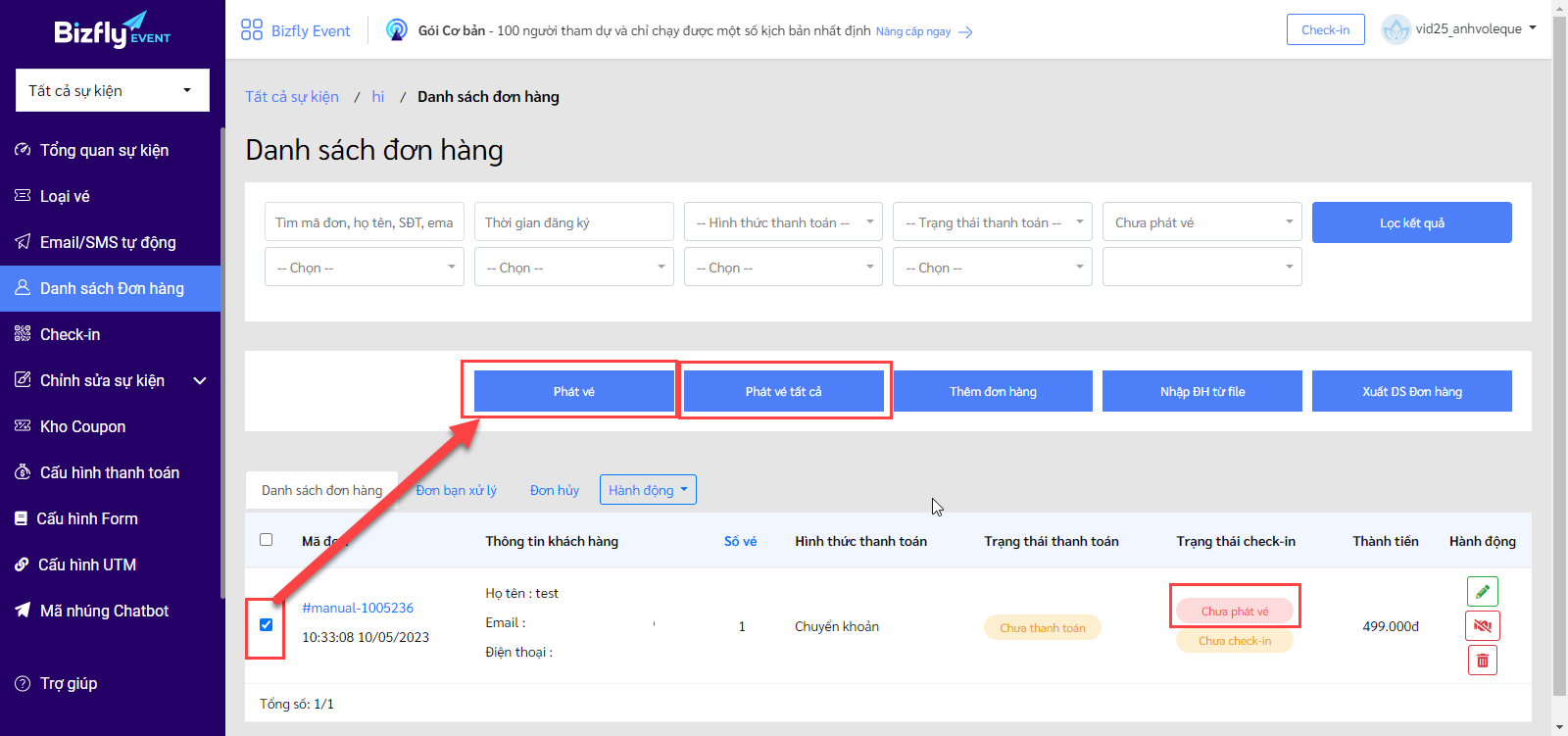Click the Kho Coupon voucher icon
1568x736 pixels.
(x=23, y=426)
